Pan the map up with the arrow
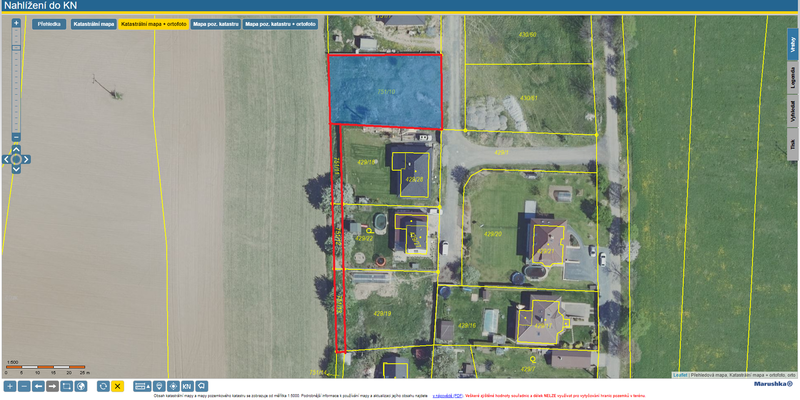Image resolution: width=800 pixels, height=400 pixels. pos(16,149)
